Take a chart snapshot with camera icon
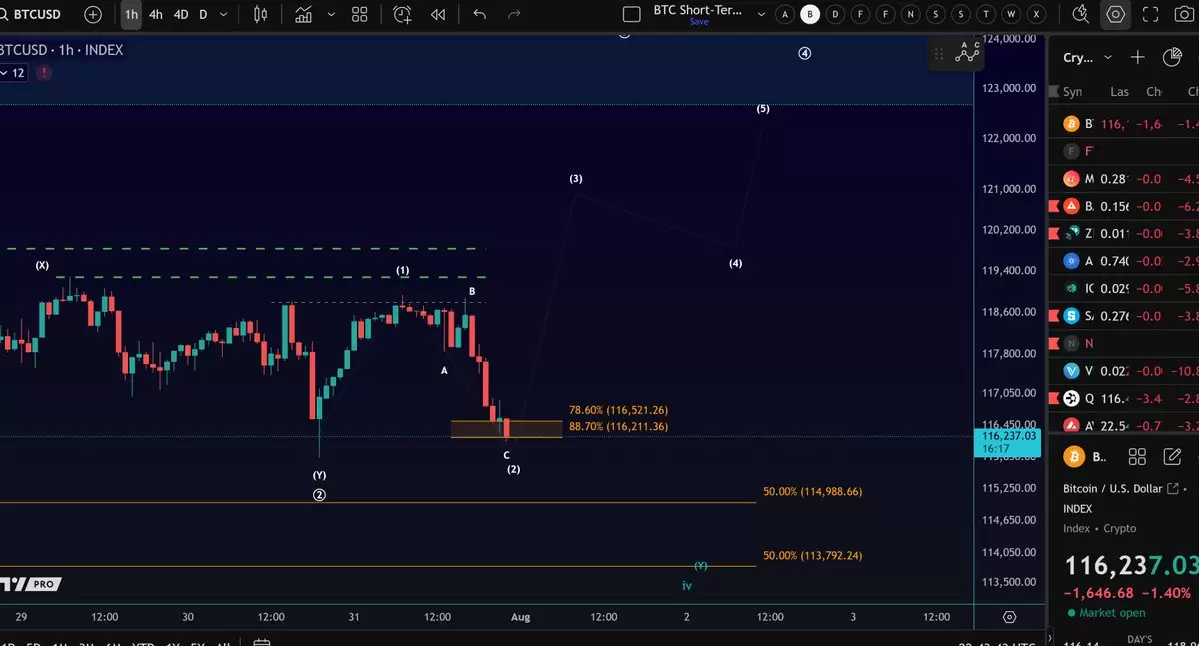Image resolution: width=1199 pixels, height=646 pixels. point(1184,15)
